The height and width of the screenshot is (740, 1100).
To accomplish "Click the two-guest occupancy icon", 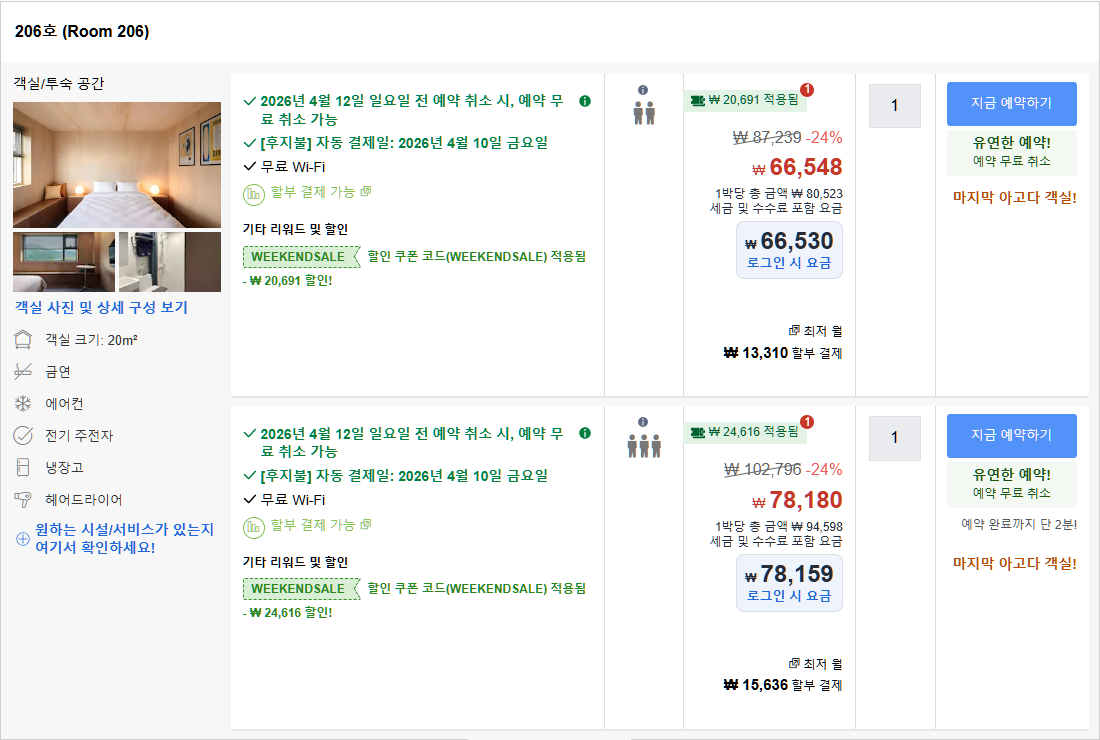I will pyautogui.click(x=643, y=112).
